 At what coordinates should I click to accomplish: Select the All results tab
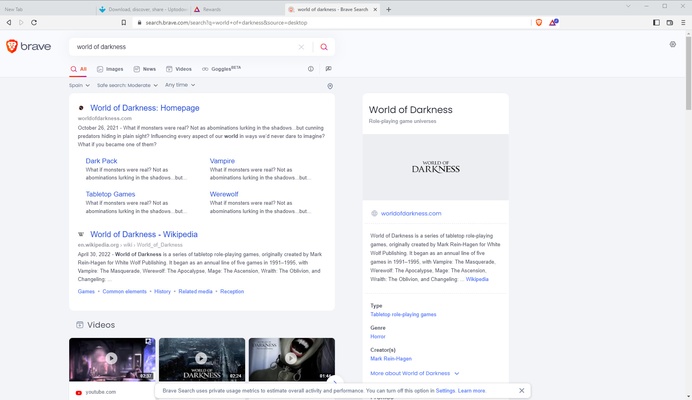(x=79, y=69)
